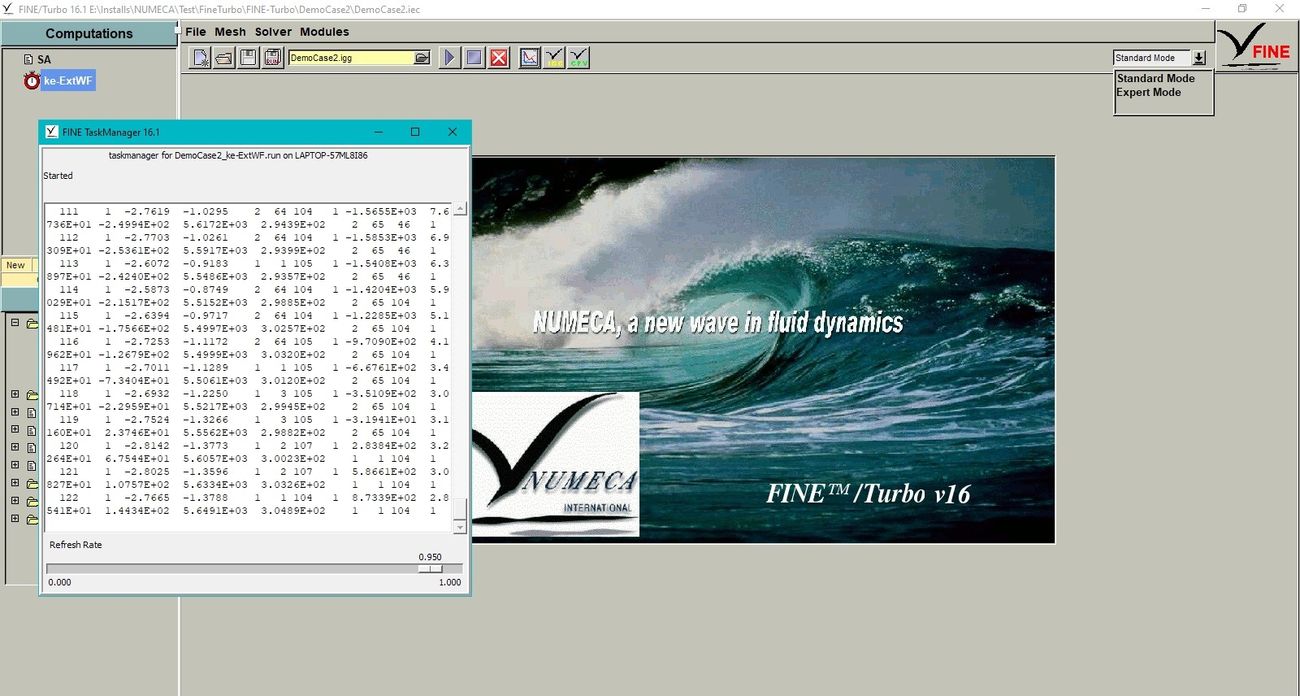
Task: Click the FINE TaskManager title bar icon
Action: (51, 132)
